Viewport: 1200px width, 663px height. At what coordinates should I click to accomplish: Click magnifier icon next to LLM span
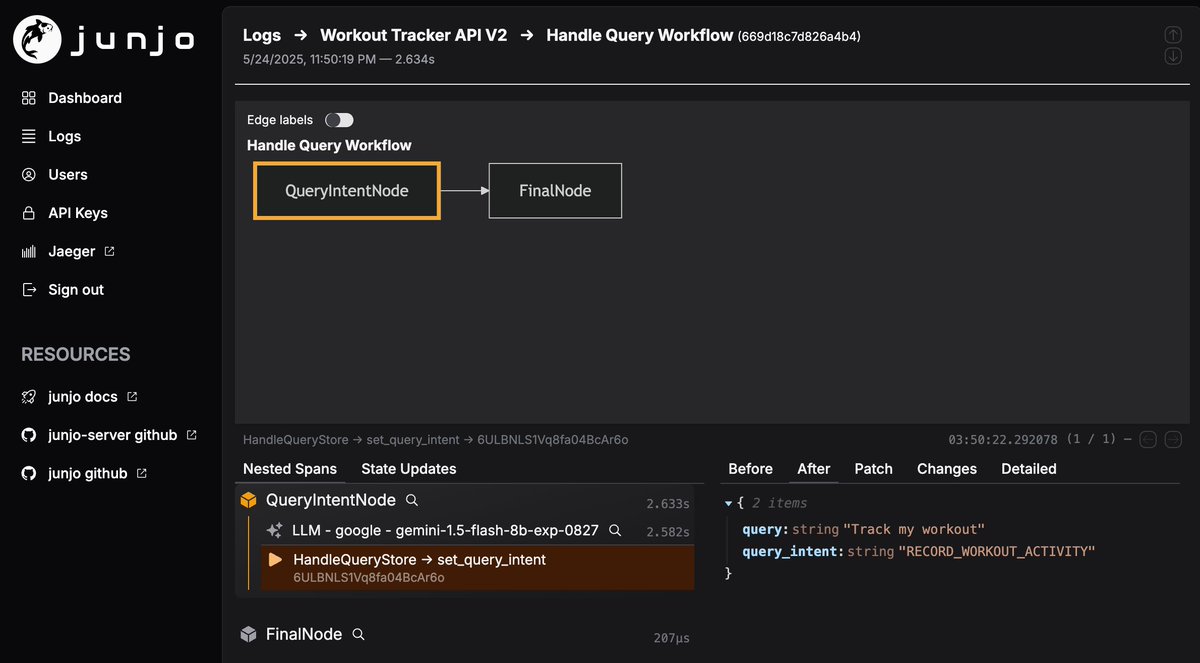tap(616, 530)
